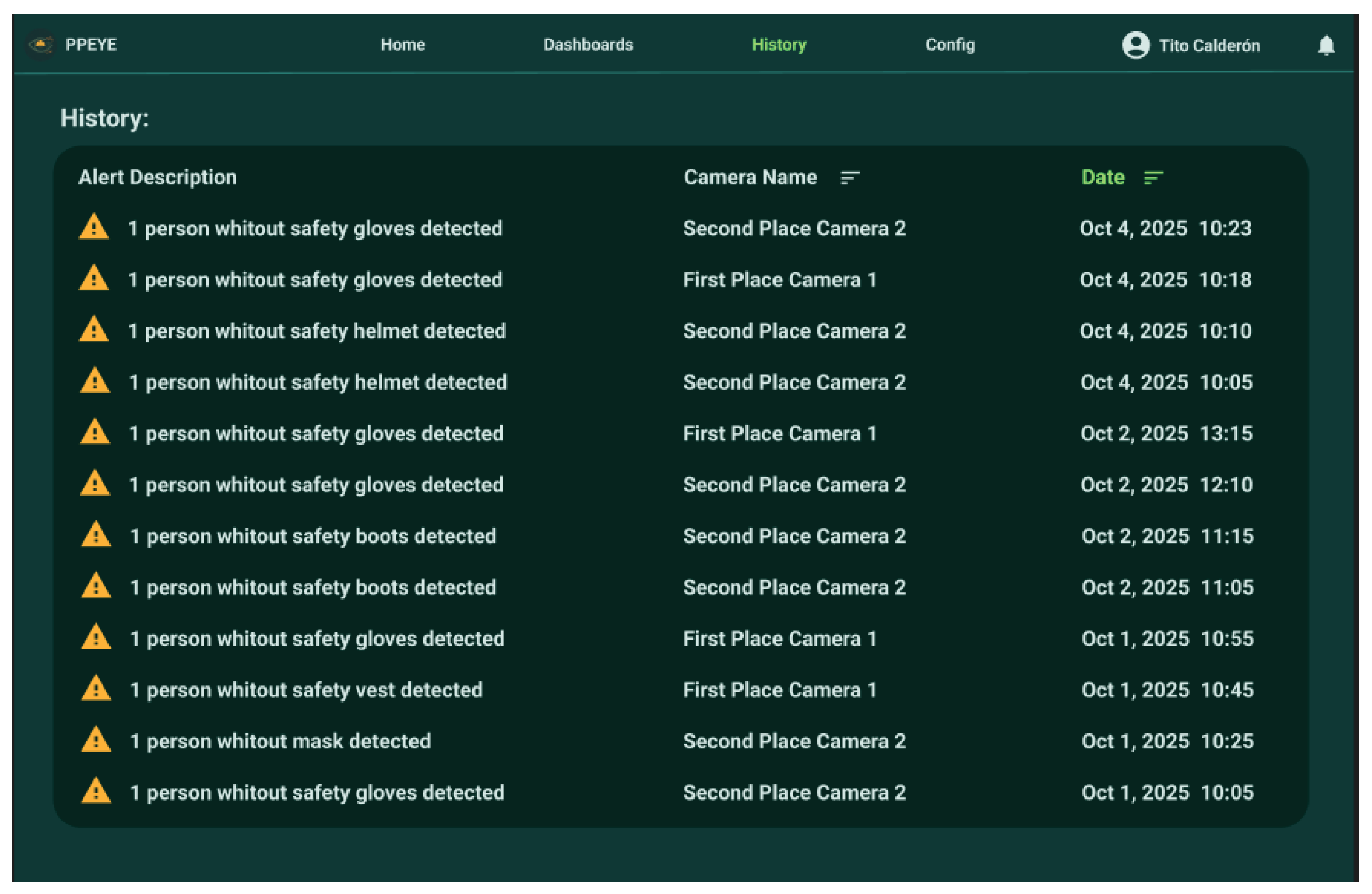Sort by the Camera Name column header
The width and height of the screenshot is (1372, 894).
coord(750,178)
